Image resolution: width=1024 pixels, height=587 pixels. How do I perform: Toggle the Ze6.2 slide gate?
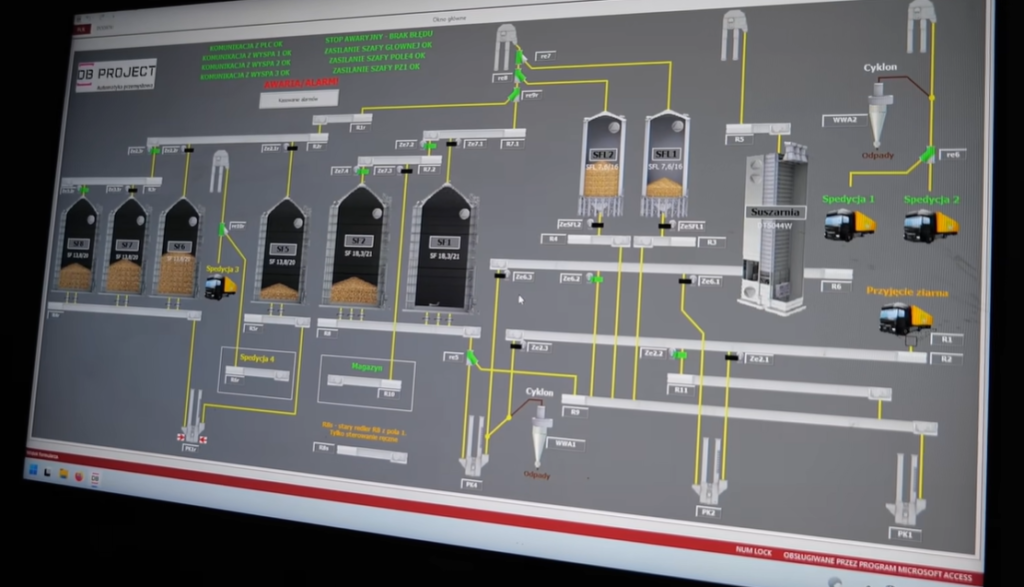(x=596, y=279)
